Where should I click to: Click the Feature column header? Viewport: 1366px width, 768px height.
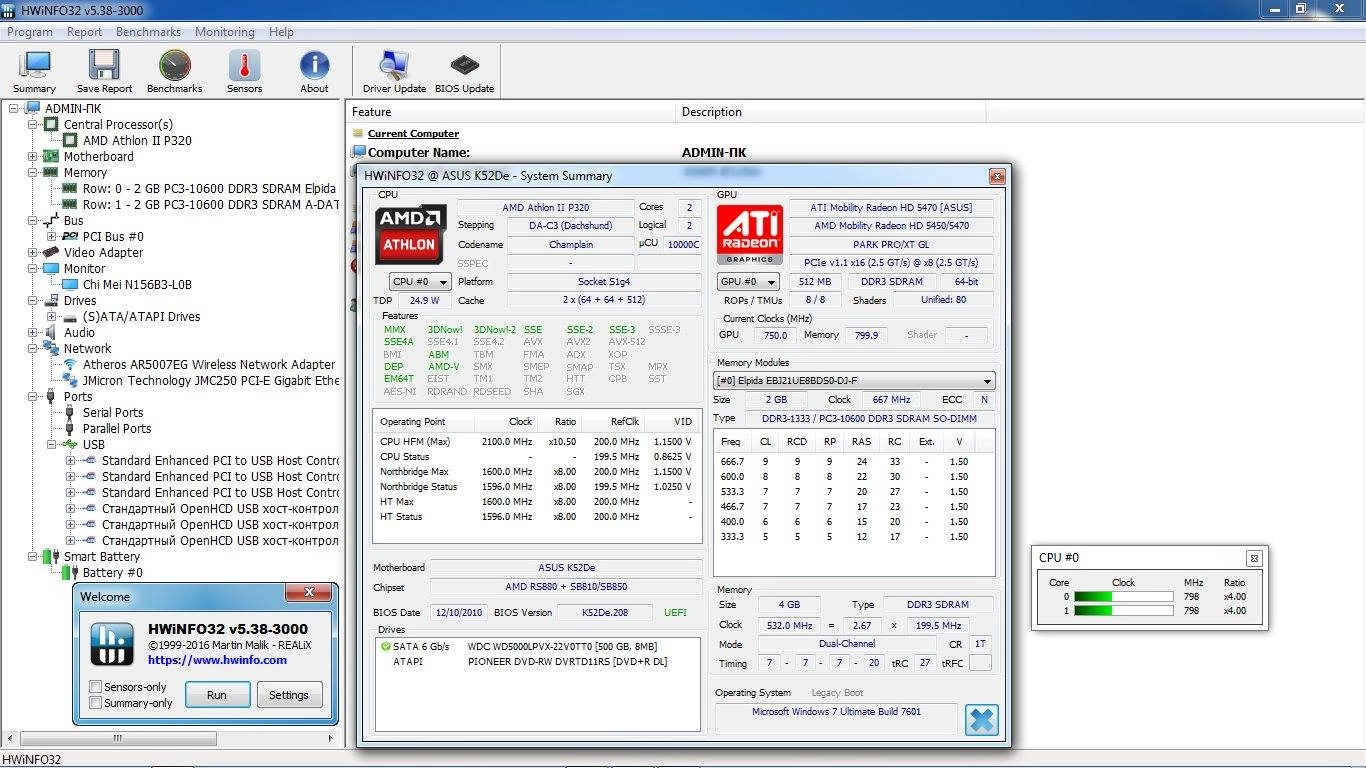tap(511, 112)
